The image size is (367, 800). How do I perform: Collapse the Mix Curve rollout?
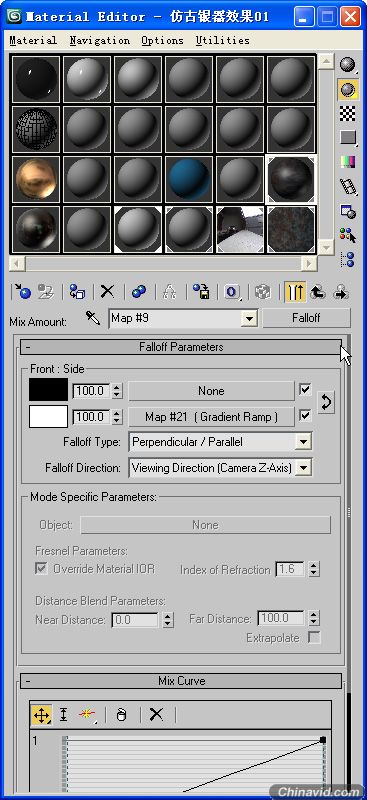coord(181,681)
